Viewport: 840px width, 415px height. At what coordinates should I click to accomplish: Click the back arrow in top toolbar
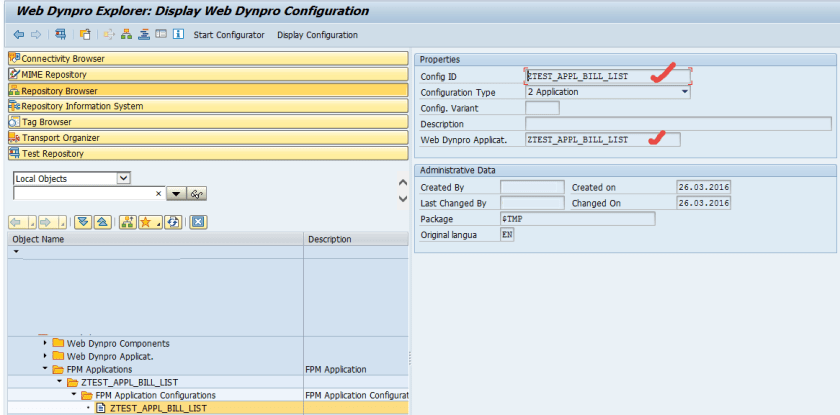coord(18,35)
